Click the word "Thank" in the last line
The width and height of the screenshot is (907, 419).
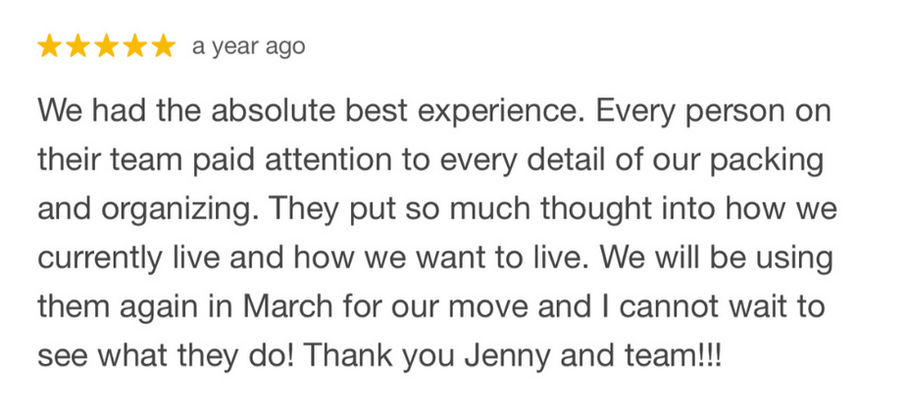[x=366, y=355]
